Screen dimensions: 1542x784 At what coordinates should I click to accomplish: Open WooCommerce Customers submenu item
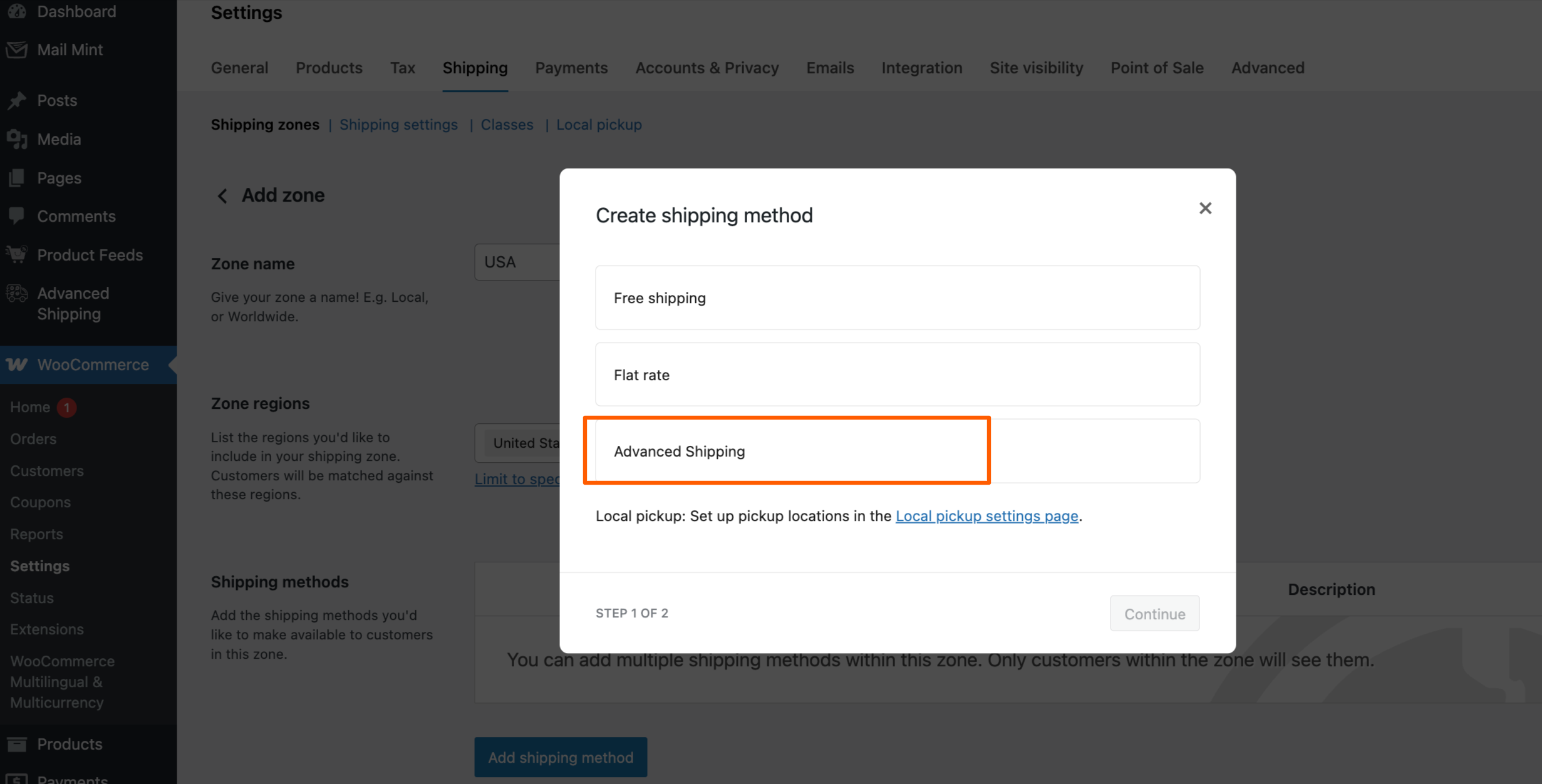point(47,471)
